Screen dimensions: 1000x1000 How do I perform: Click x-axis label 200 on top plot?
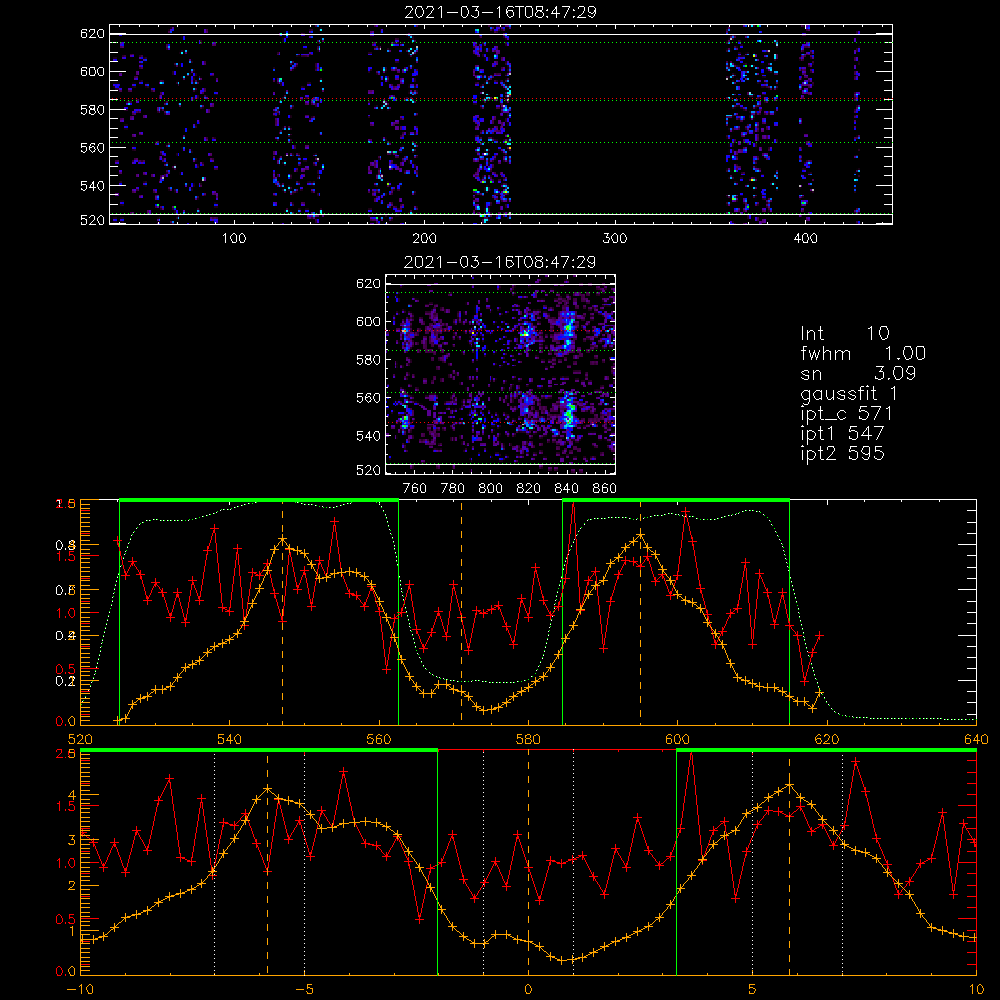click(x=424, y=239)
